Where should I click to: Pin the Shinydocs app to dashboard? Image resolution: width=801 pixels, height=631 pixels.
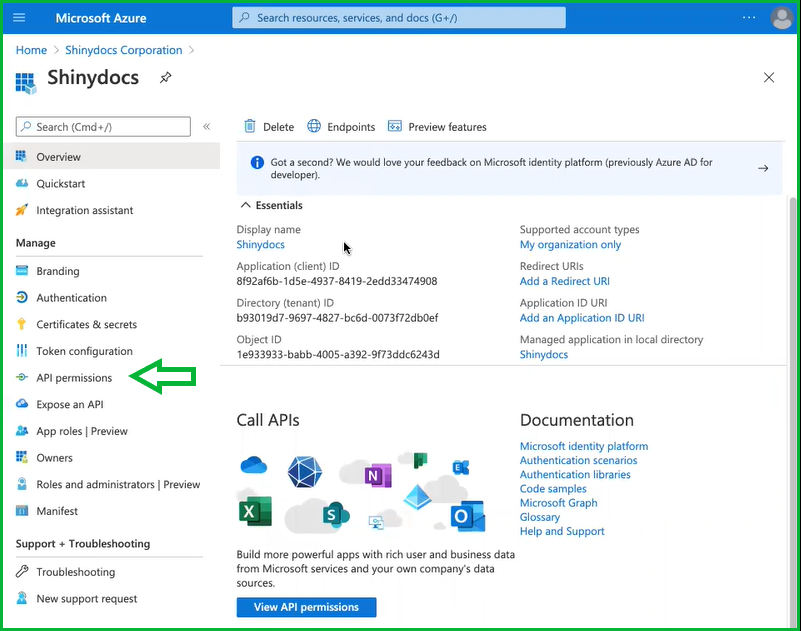(165, 78)
